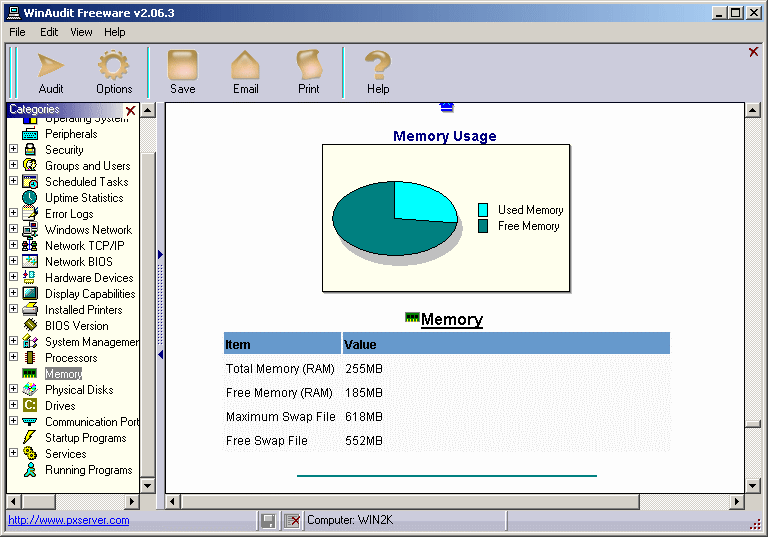Viewport: 768px width, 537px height.
Task: Expand the Security tree node
Action: 13,150
